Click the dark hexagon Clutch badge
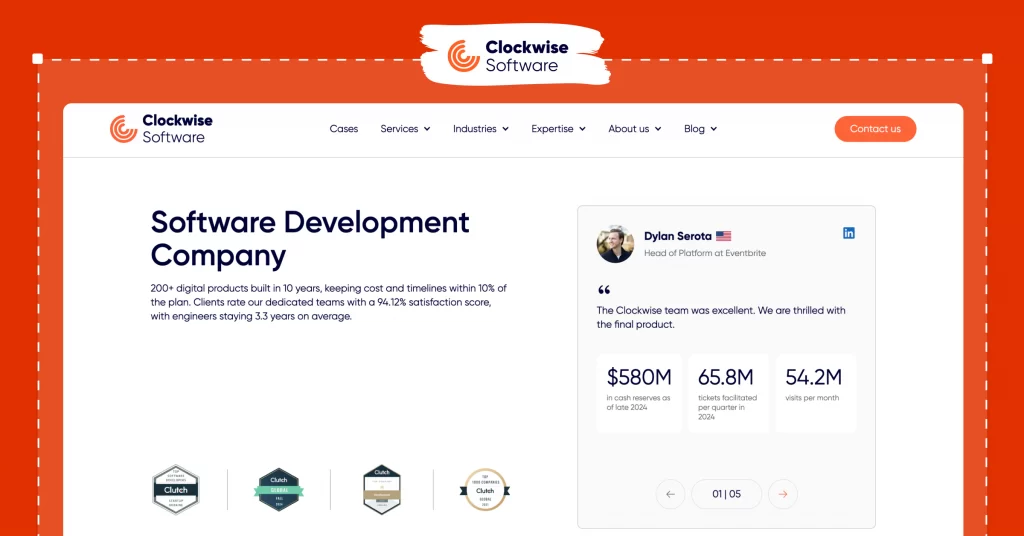Viewport: 1024px width, 536px height. (382, 490)
